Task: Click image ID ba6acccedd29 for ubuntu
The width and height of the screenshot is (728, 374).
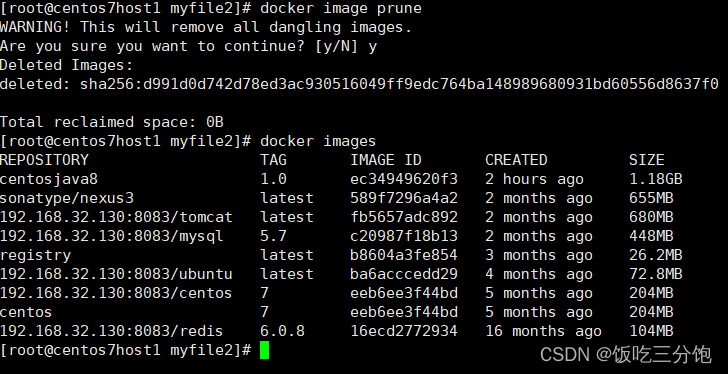Action: (404, 274)
